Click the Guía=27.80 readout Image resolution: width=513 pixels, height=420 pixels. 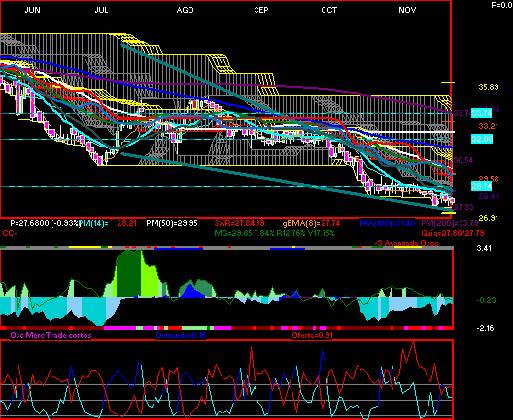453,233
